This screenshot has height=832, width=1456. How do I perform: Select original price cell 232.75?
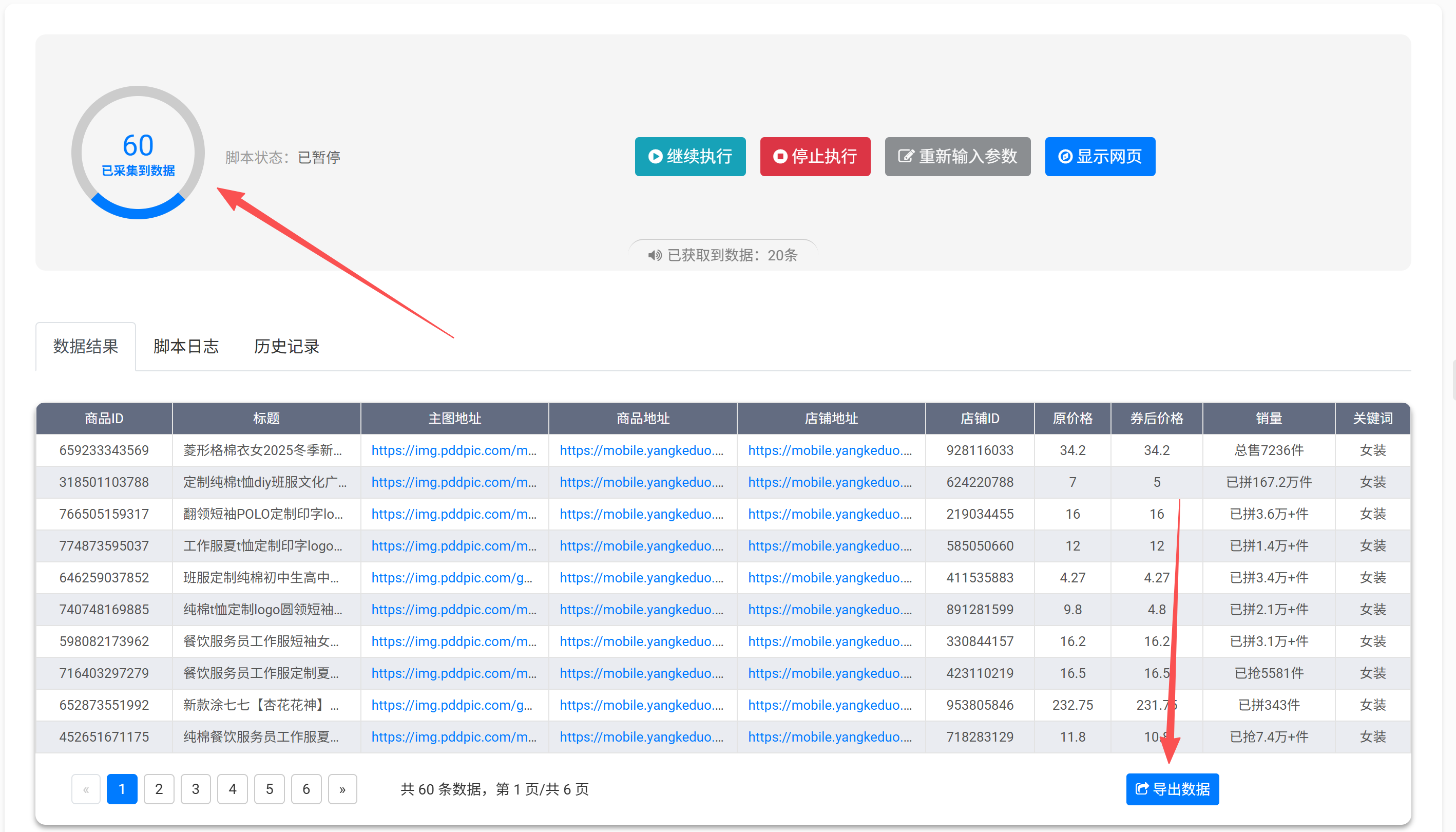(1072, 706)
